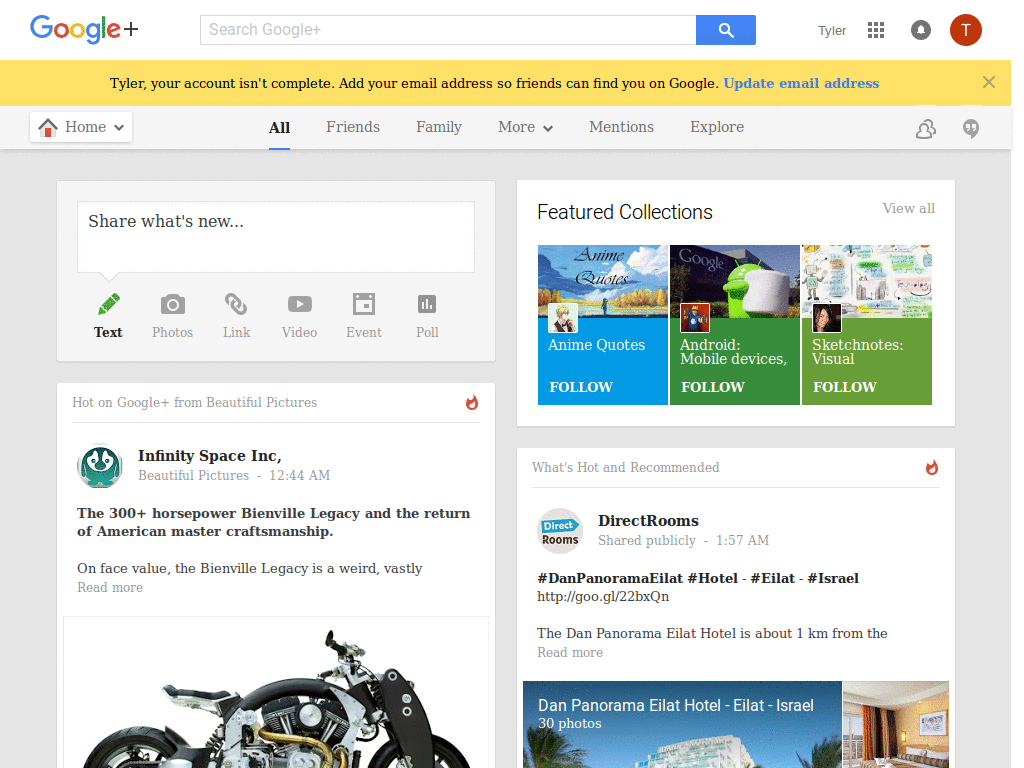Switch to the All tab
Viewport: 1024px width, 768px height.
tap(280, 127)
